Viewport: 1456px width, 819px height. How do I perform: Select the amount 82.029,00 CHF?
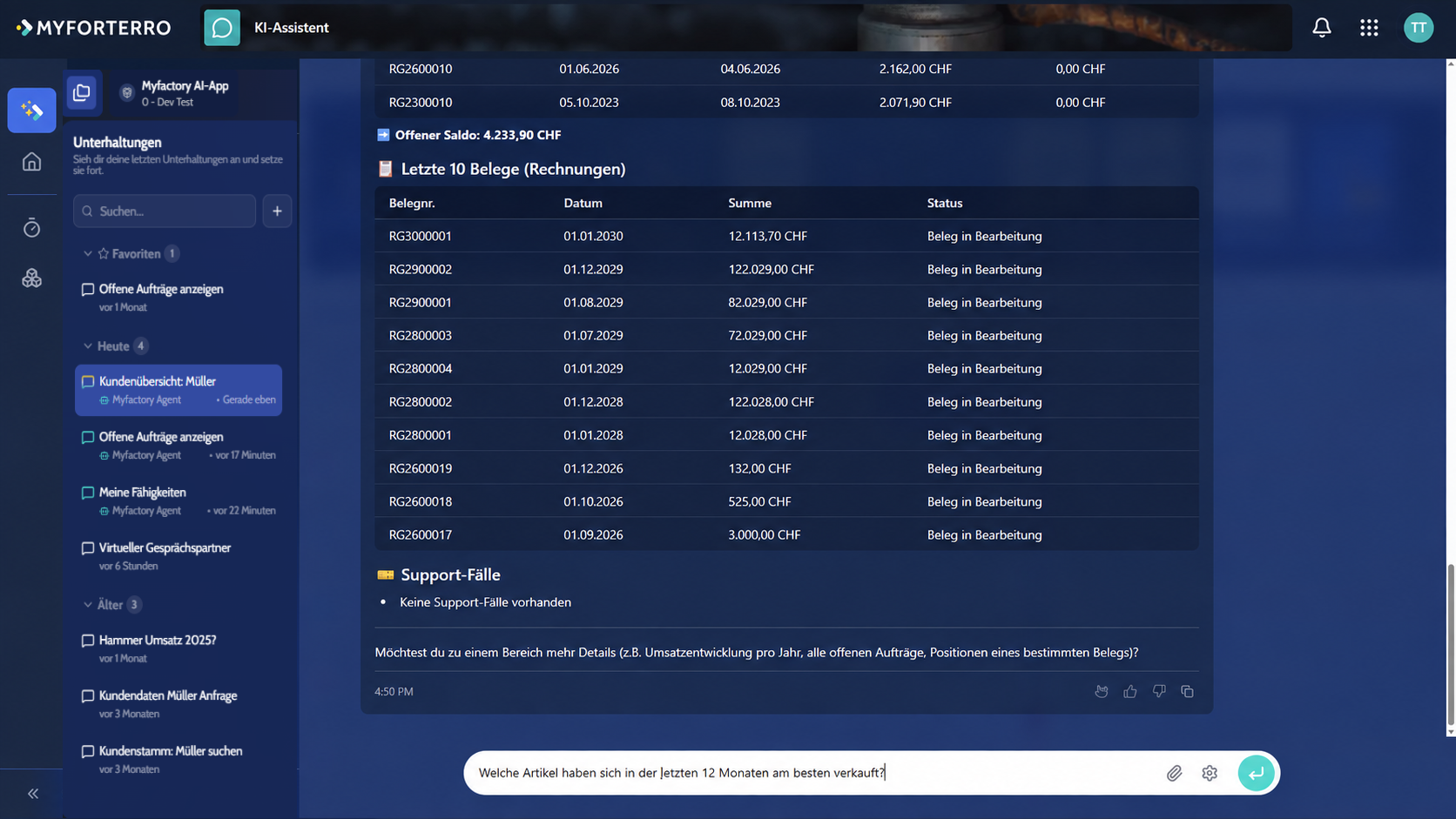[768, 302]
